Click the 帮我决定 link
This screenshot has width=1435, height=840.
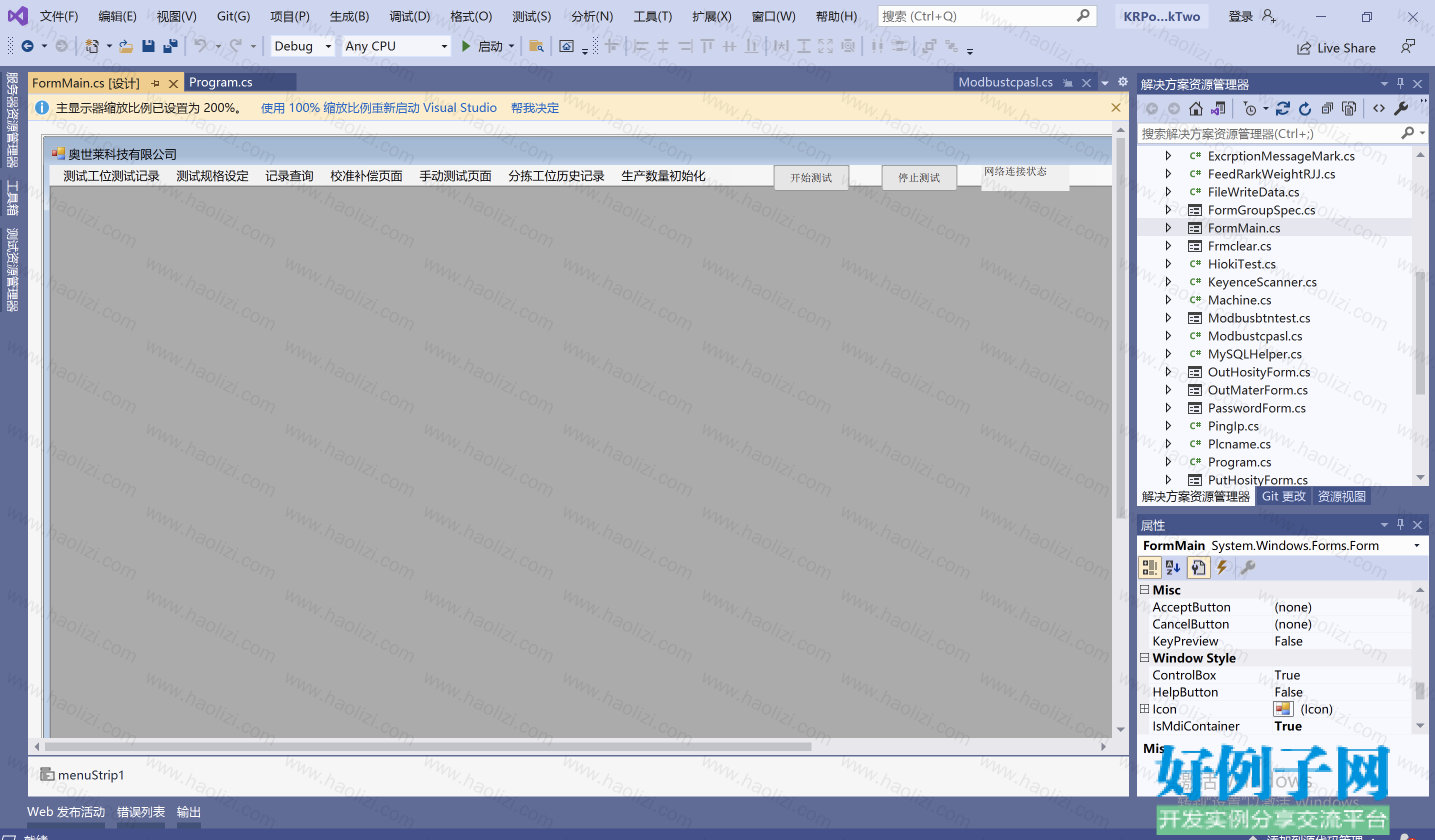pos(534,107)
